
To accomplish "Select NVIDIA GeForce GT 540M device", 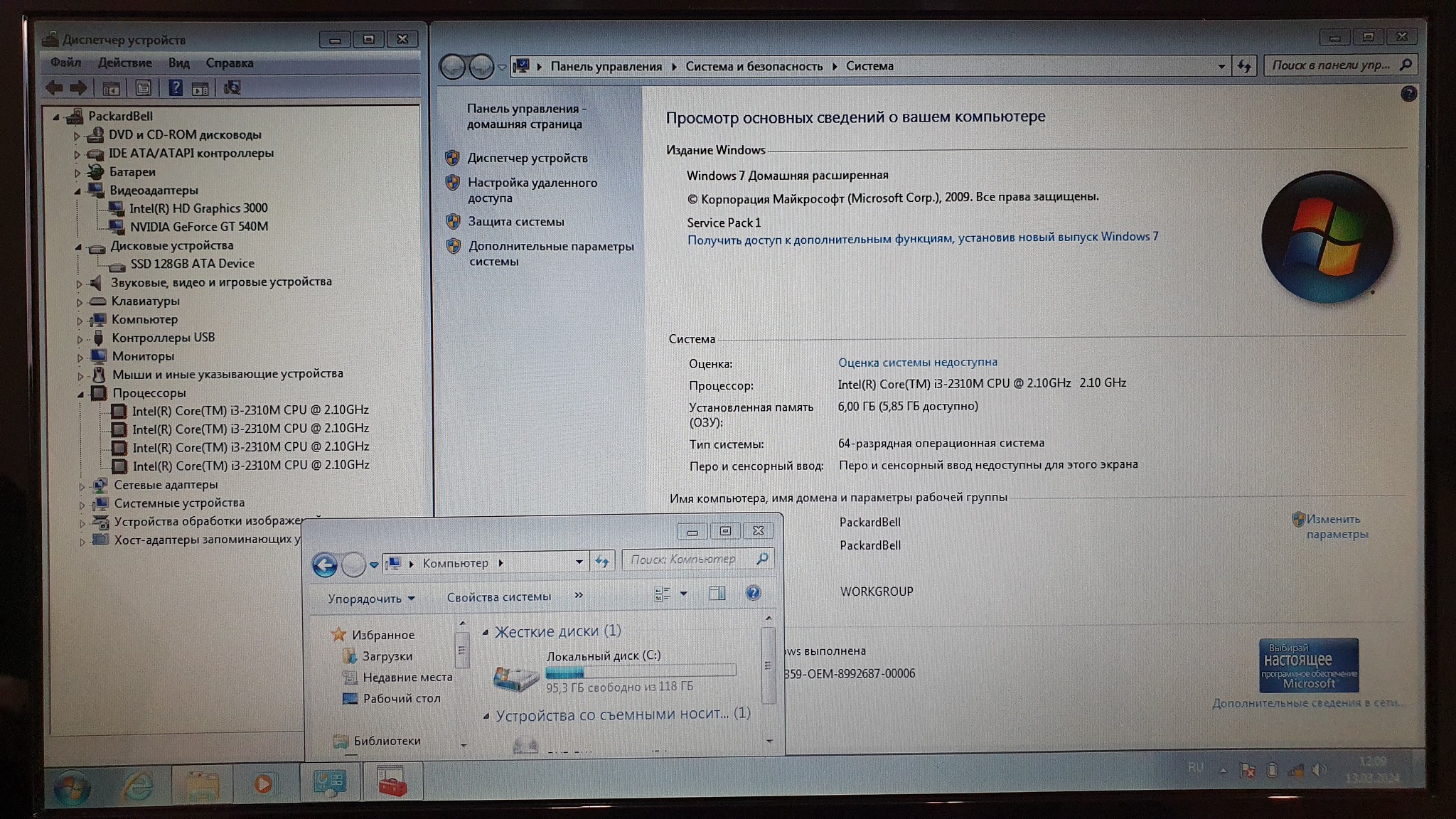I will point(198,227).
